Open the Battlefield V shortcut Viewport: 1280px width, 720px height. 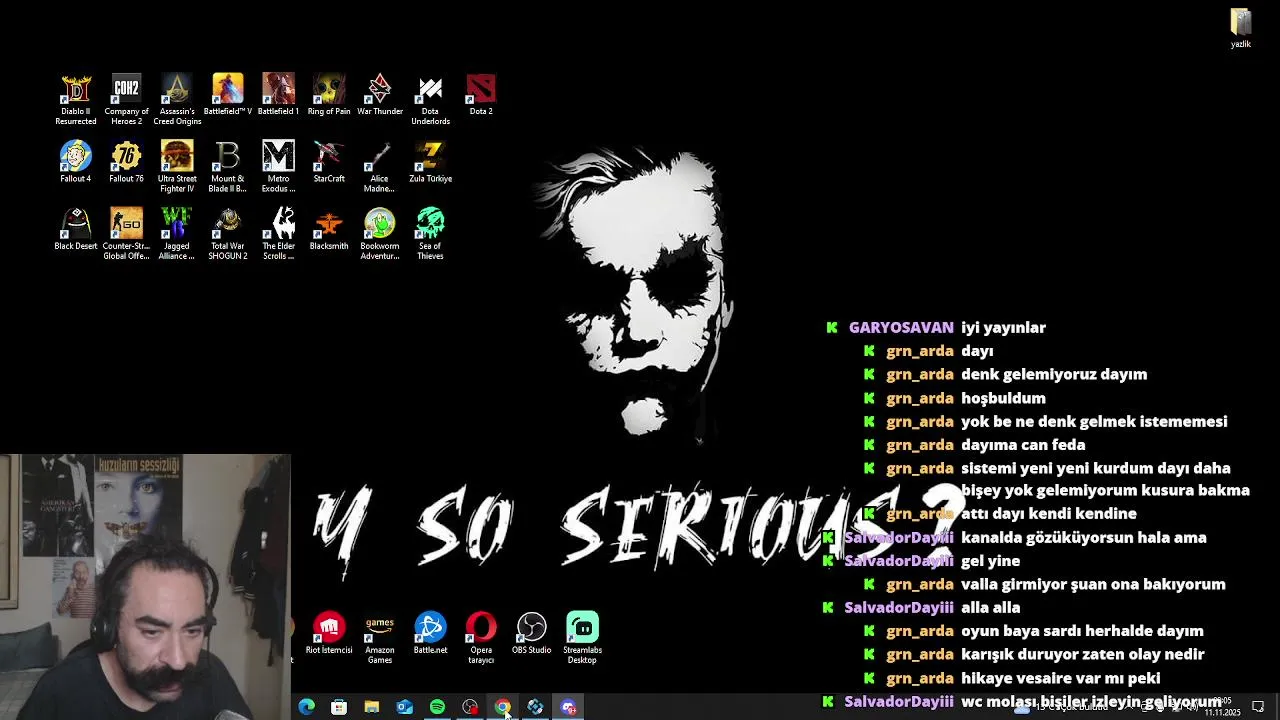227,95
